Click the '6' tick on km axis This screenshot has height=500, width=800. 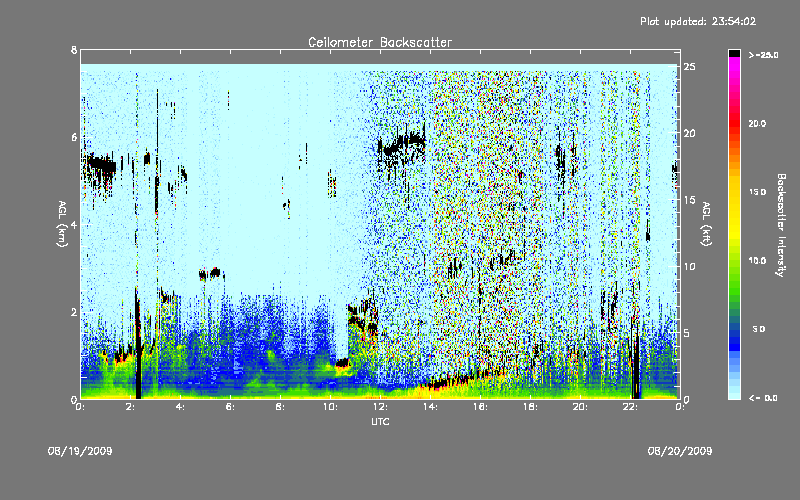[x=74, y=137]
